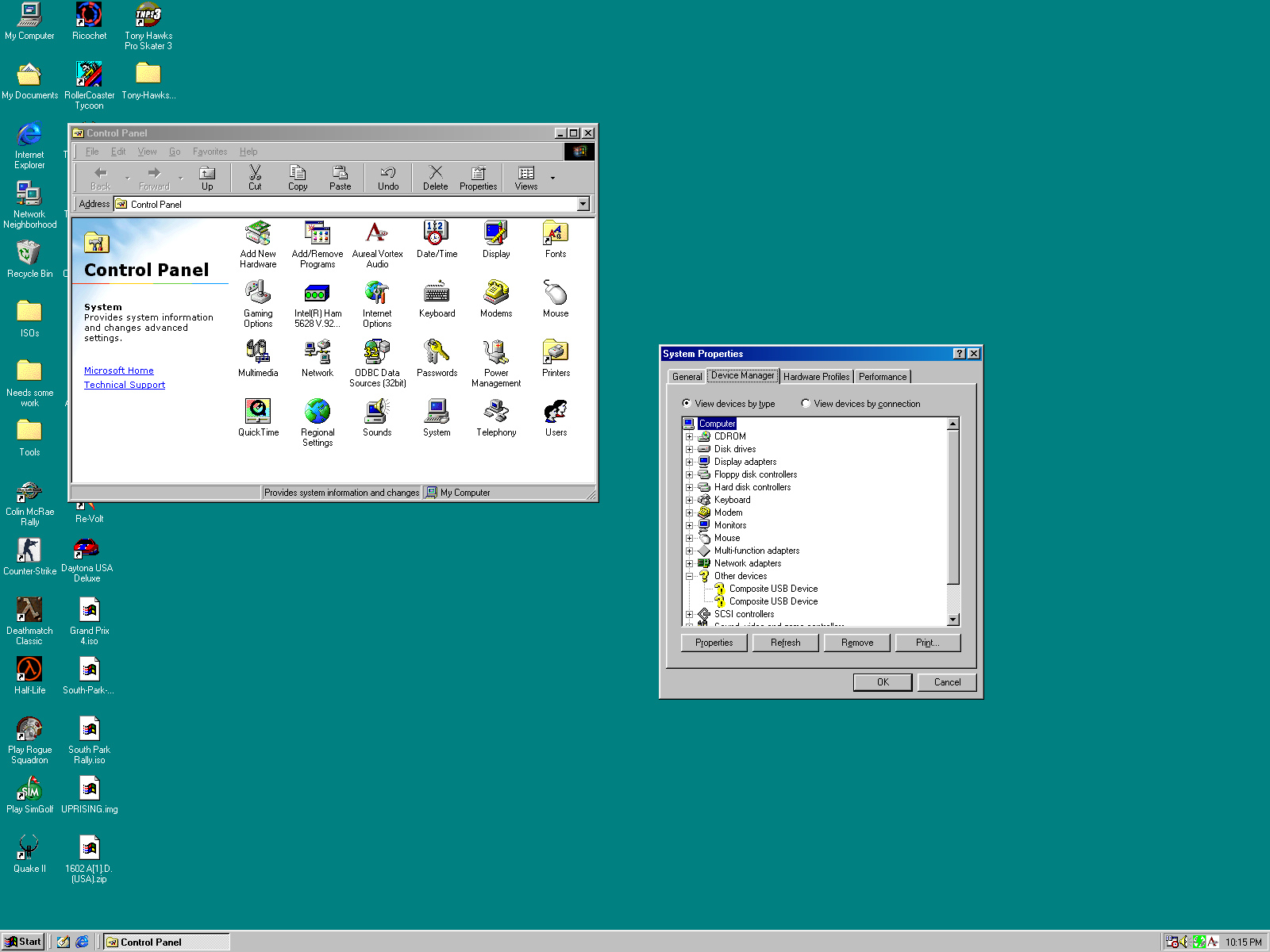Image resolution: width=1270 pixels, height=952 pixels.
Task: Open the Sounds control panel icon
Action: (x=377, y=413)
